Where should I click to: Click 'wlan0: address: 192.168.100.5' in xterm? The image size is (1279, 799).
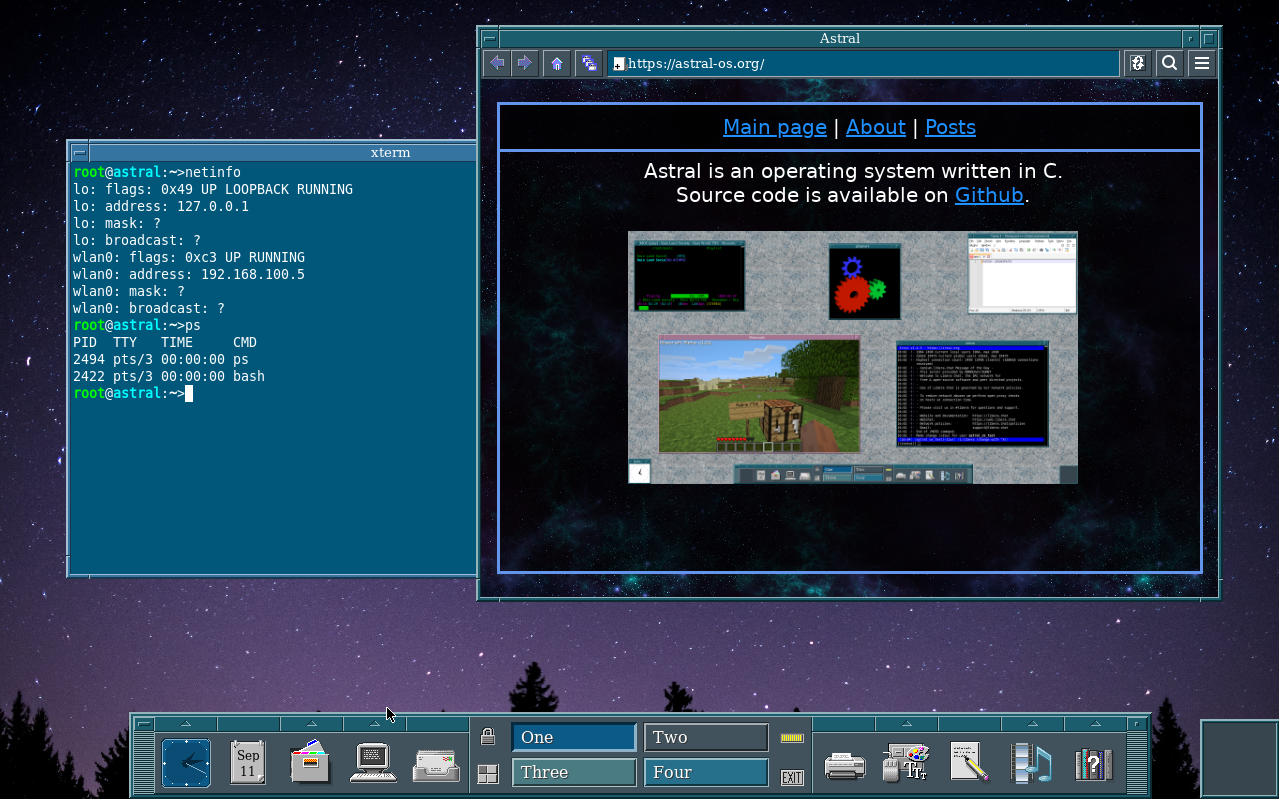(189, 274)
